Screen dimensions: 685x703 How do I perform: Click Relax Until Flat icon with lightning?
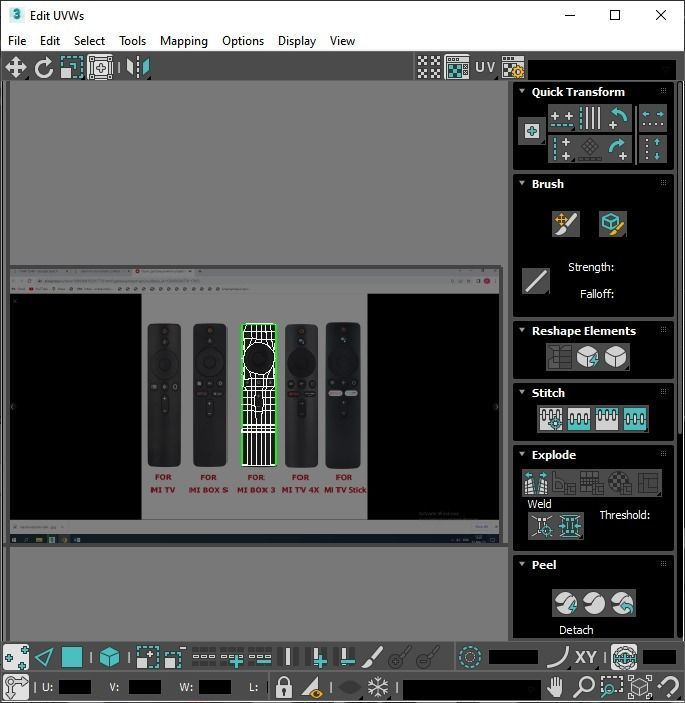click(587, 357)
